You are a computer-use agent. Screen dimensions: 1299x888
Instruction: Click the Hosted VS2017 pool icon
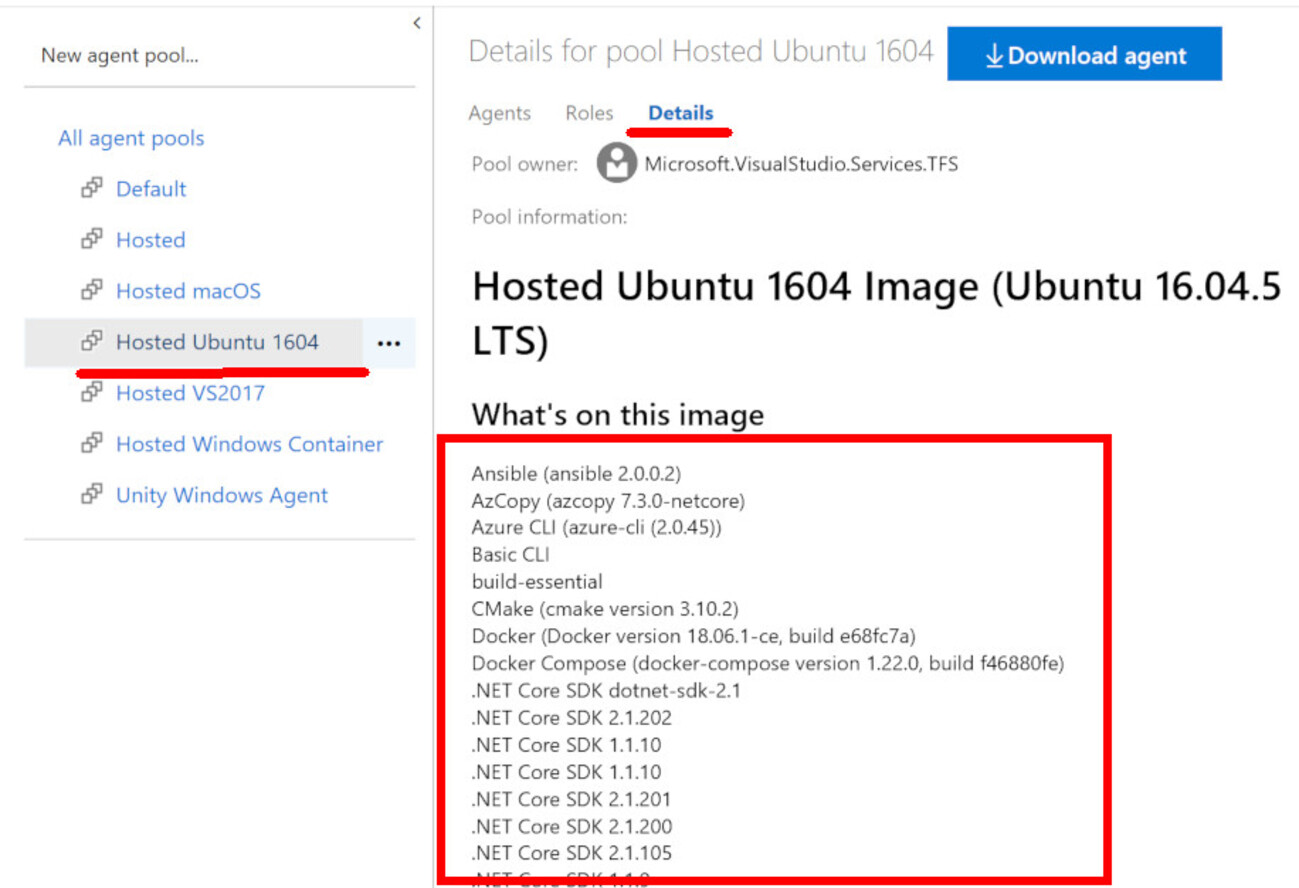pos(92,392)
